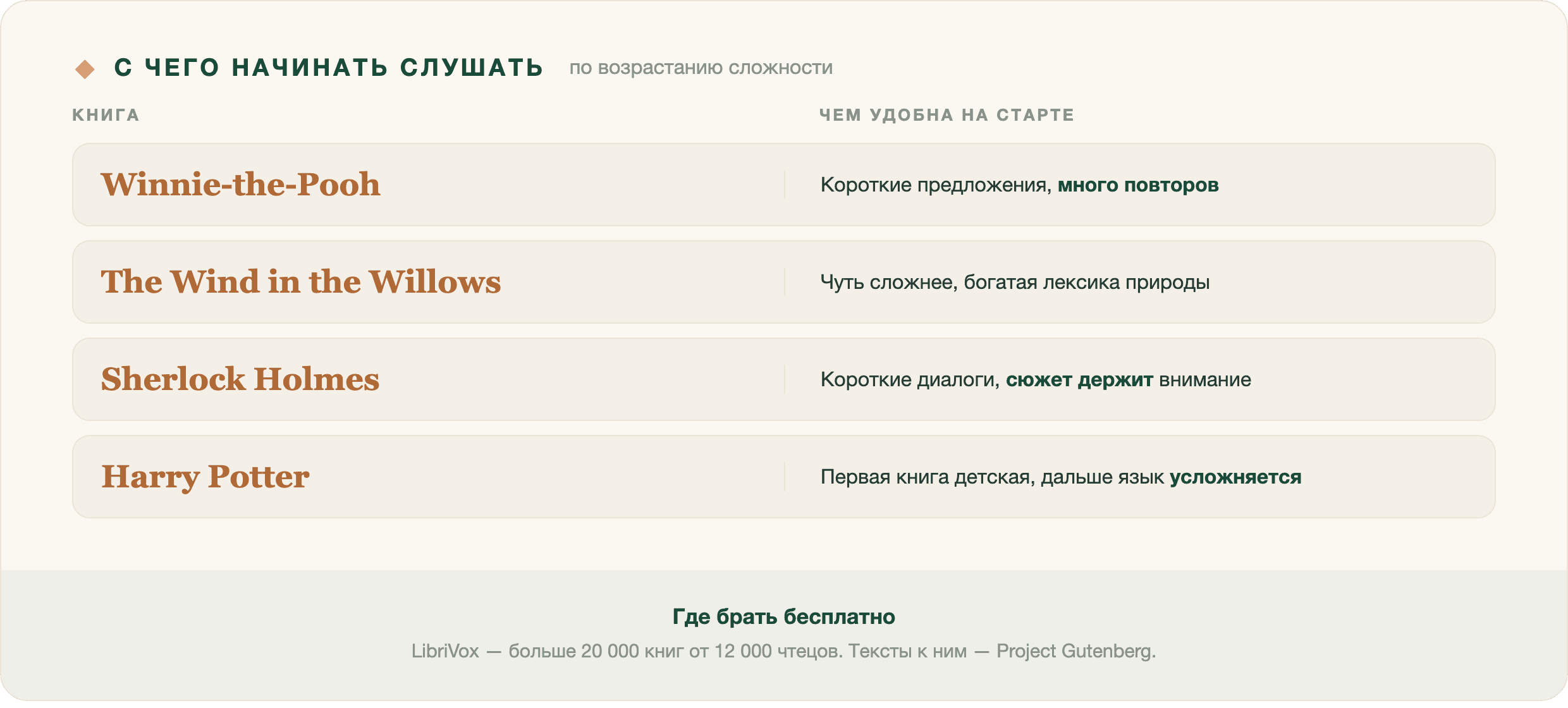
Task: Select the "Harry Potter" book title
Action: tap(205, 477)
